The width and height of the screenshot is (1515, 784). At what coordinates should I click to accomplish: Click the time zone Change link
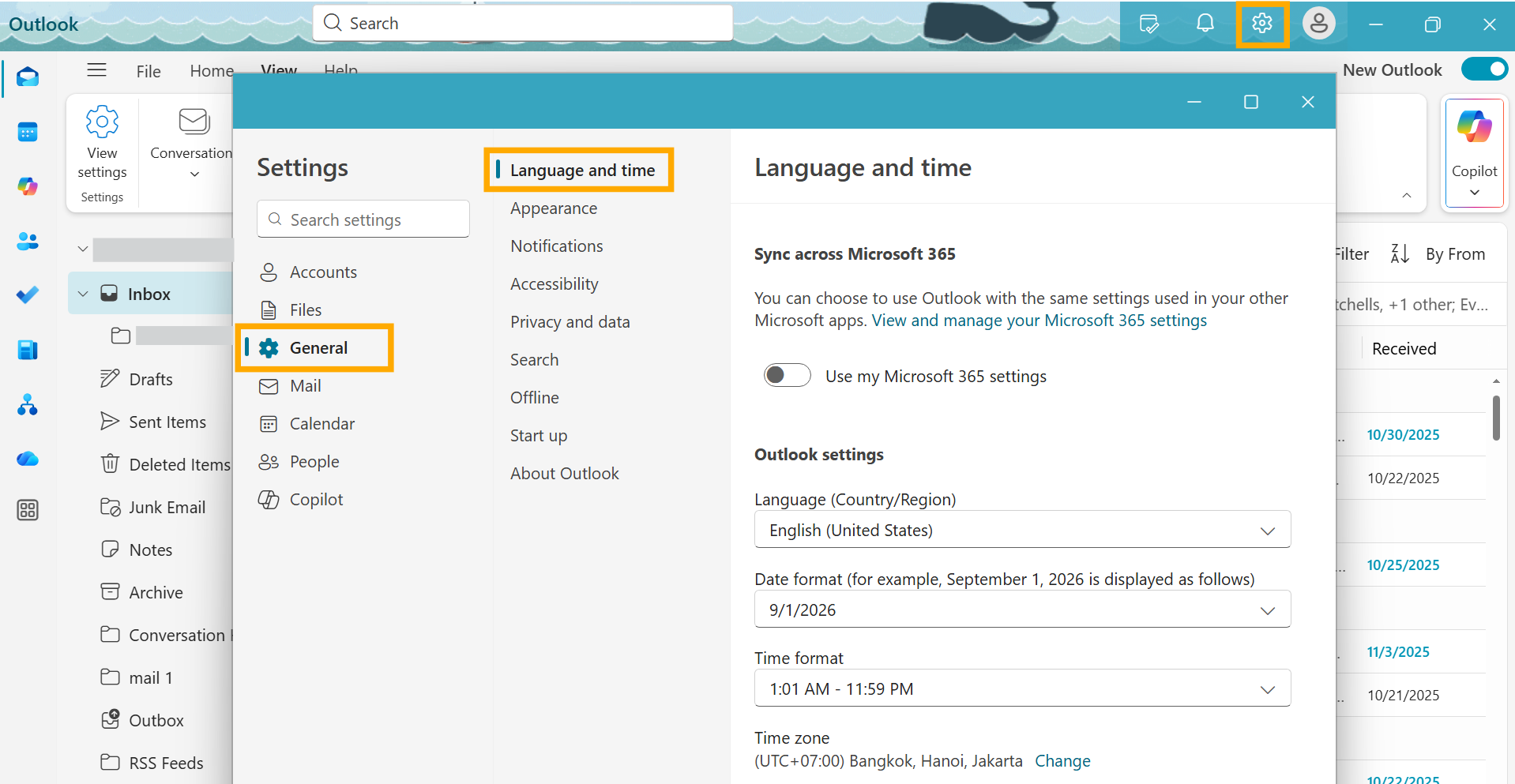click(x=1062, y=761)
